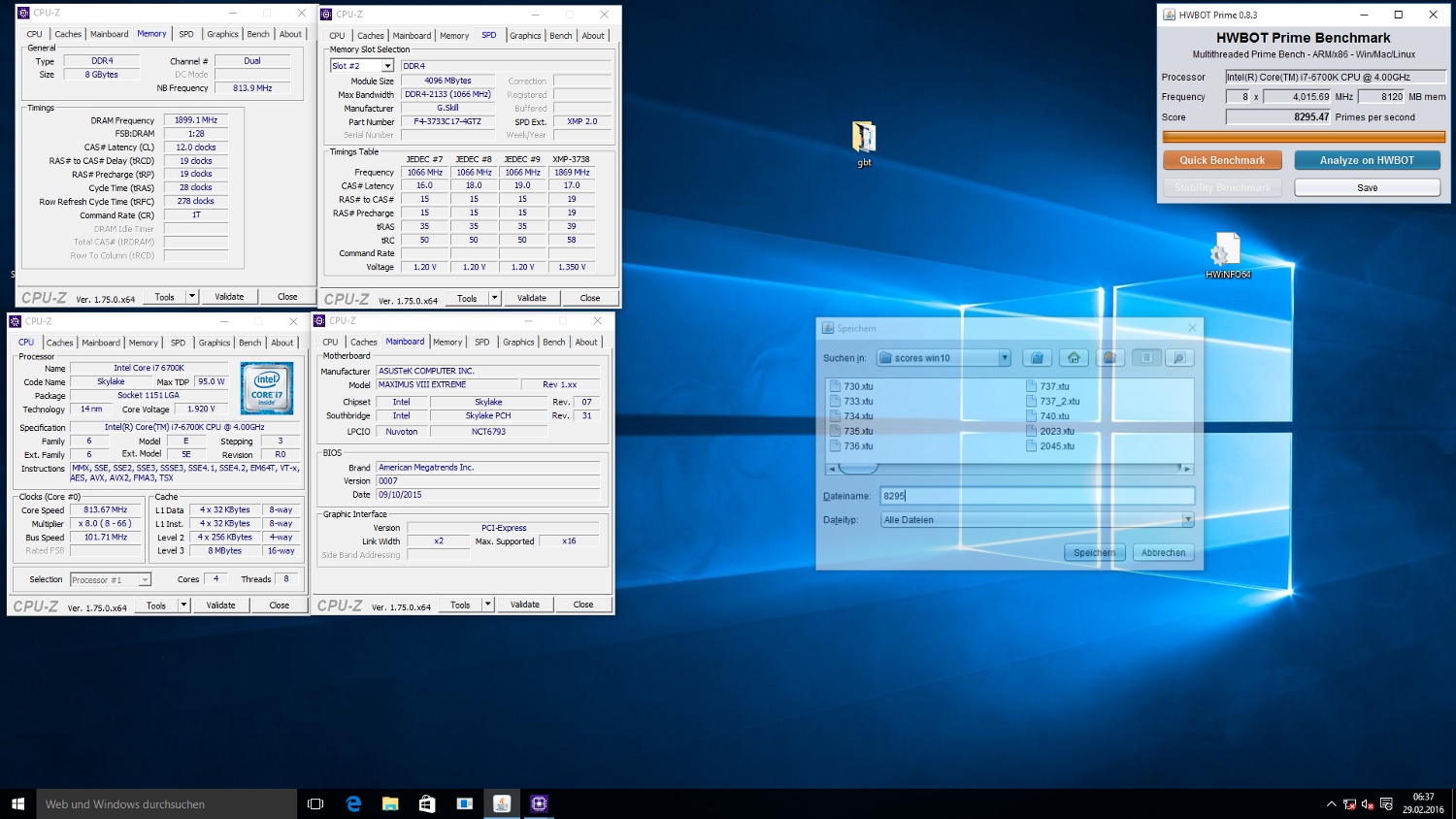Click Speichern to save the file
The height and width of the screenshot is (819, 1456).
click(1094, 552)
